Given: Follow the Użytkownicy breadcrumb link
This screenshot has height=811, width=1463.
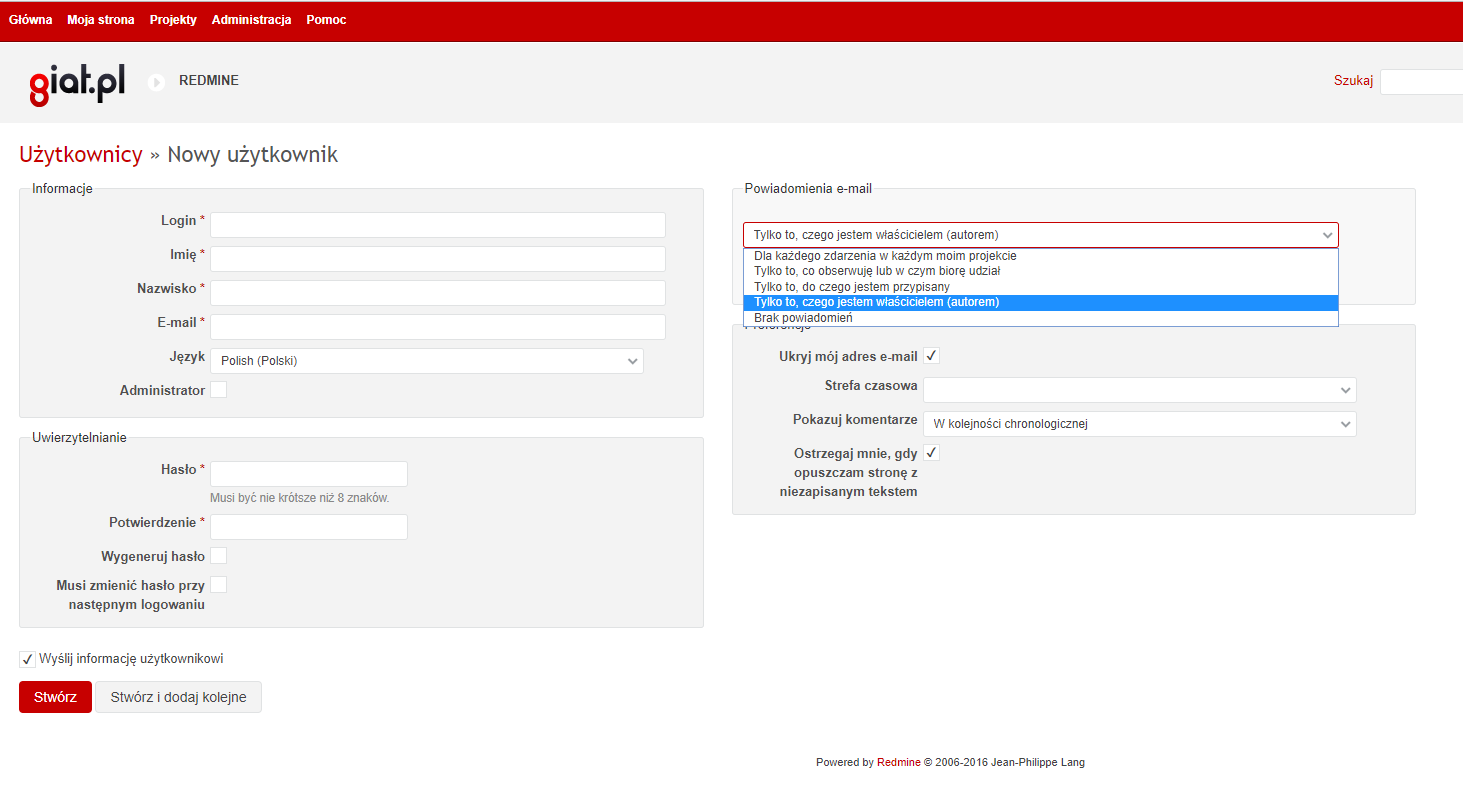Looking at the screenshot, I should click(x=81, y=155).
